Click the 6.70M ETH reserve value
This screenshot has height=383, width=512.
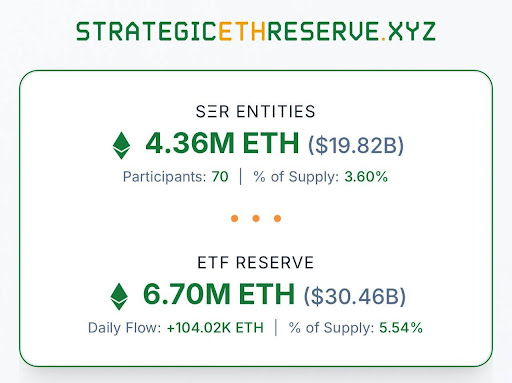pos(219,294)
